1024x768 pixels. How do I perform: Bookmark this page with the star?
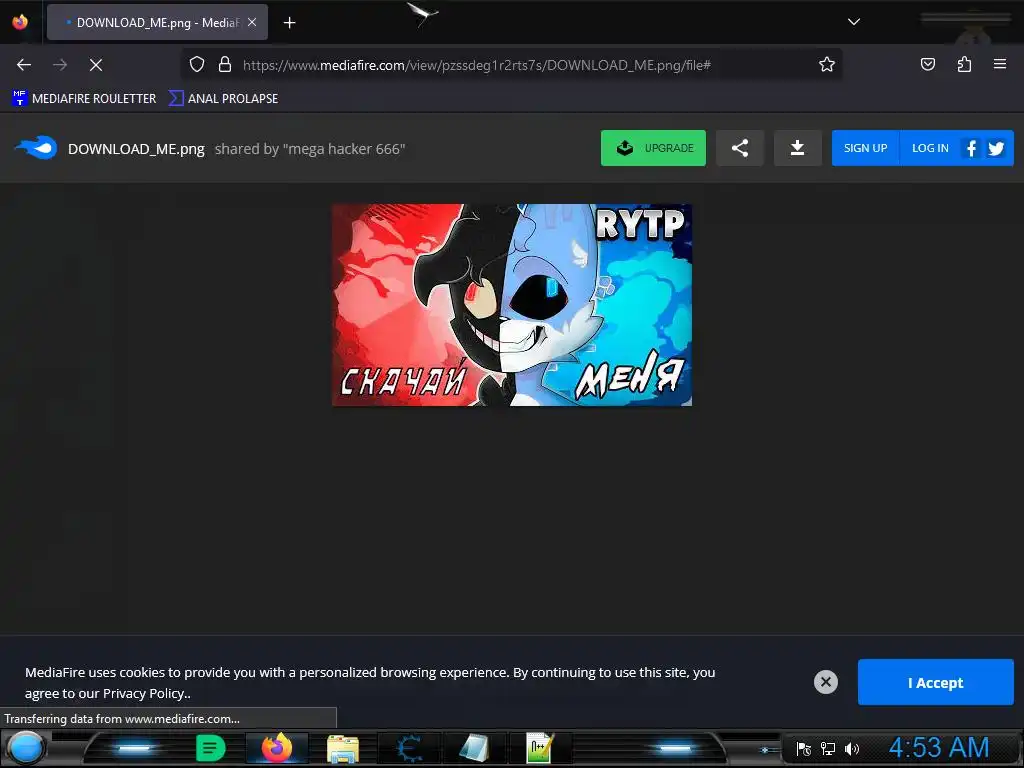click(x=827, y=65)
